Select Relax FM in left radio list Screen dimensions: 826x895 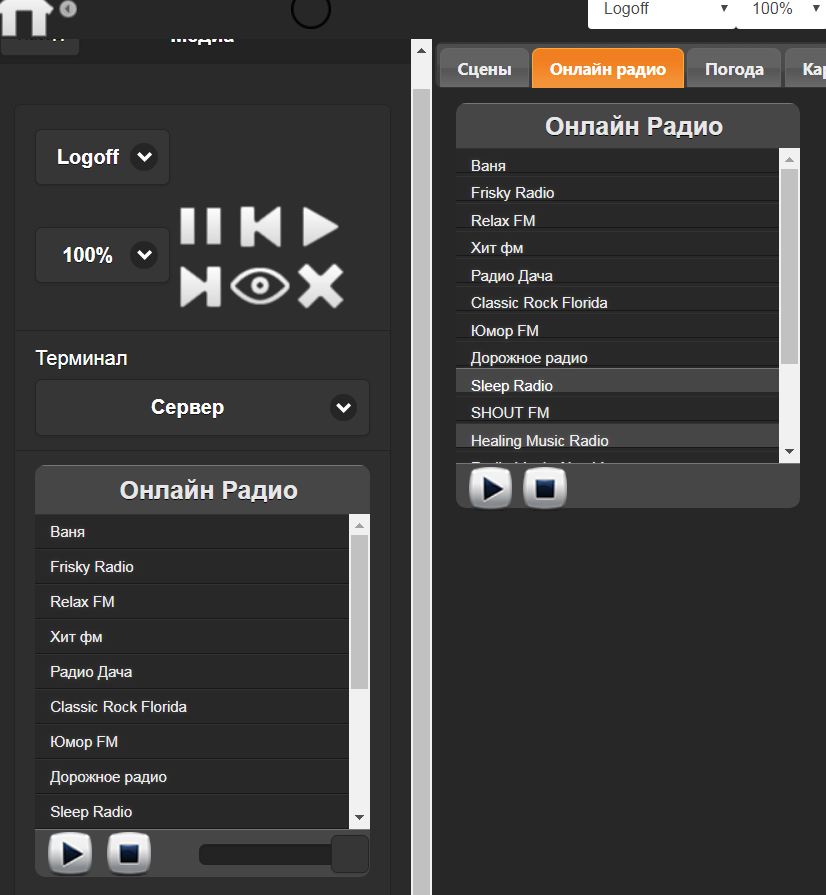(x=82, y=602)
